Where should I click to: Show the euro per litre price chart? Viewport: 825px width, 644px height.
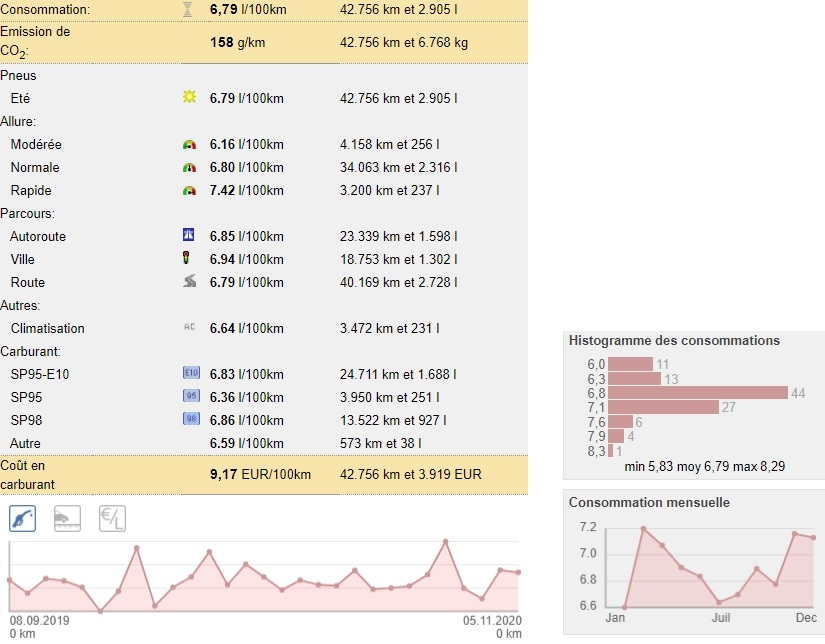pos(112,518)
